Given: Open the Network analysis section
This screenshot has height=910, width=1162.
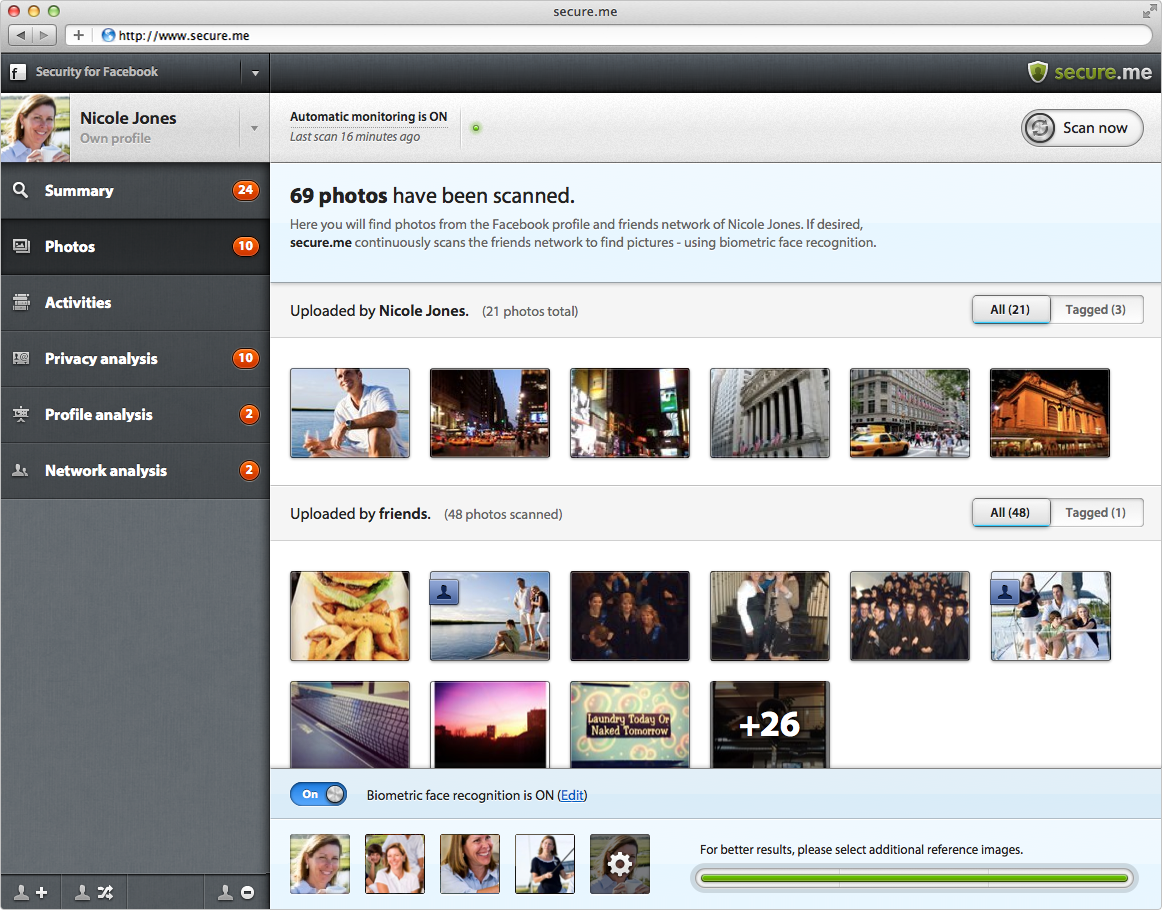Looking at the screenshot, I should click(x=135, y=471).
